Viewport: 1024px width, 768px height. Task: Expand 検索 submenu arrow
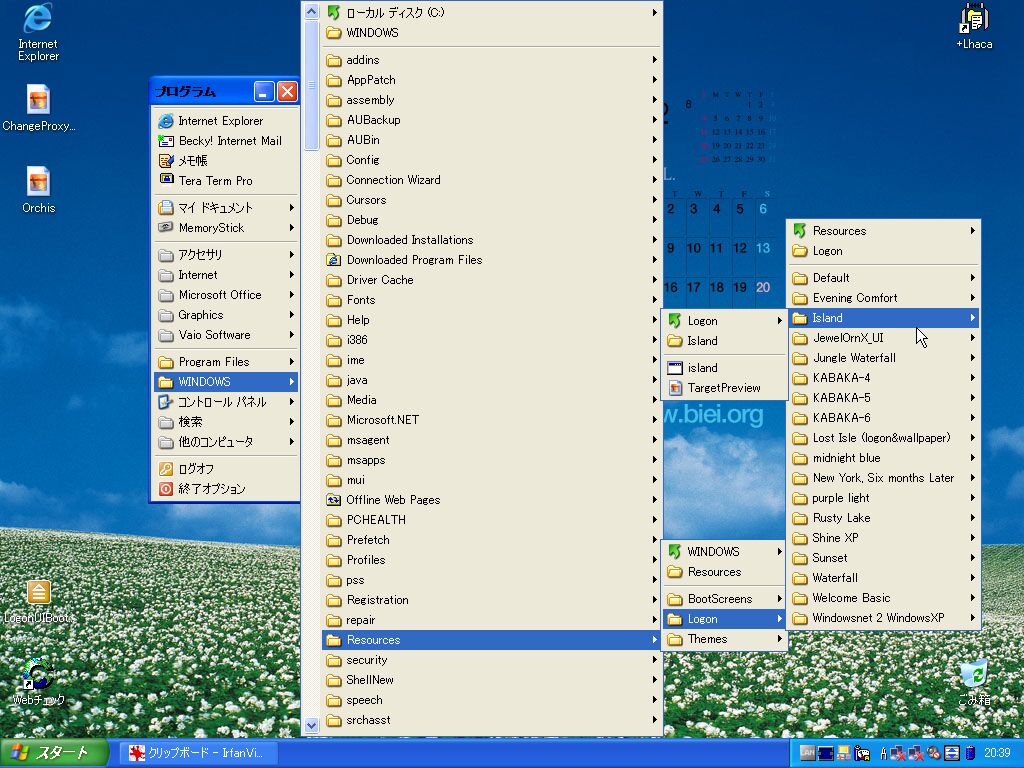pos(291,422)
